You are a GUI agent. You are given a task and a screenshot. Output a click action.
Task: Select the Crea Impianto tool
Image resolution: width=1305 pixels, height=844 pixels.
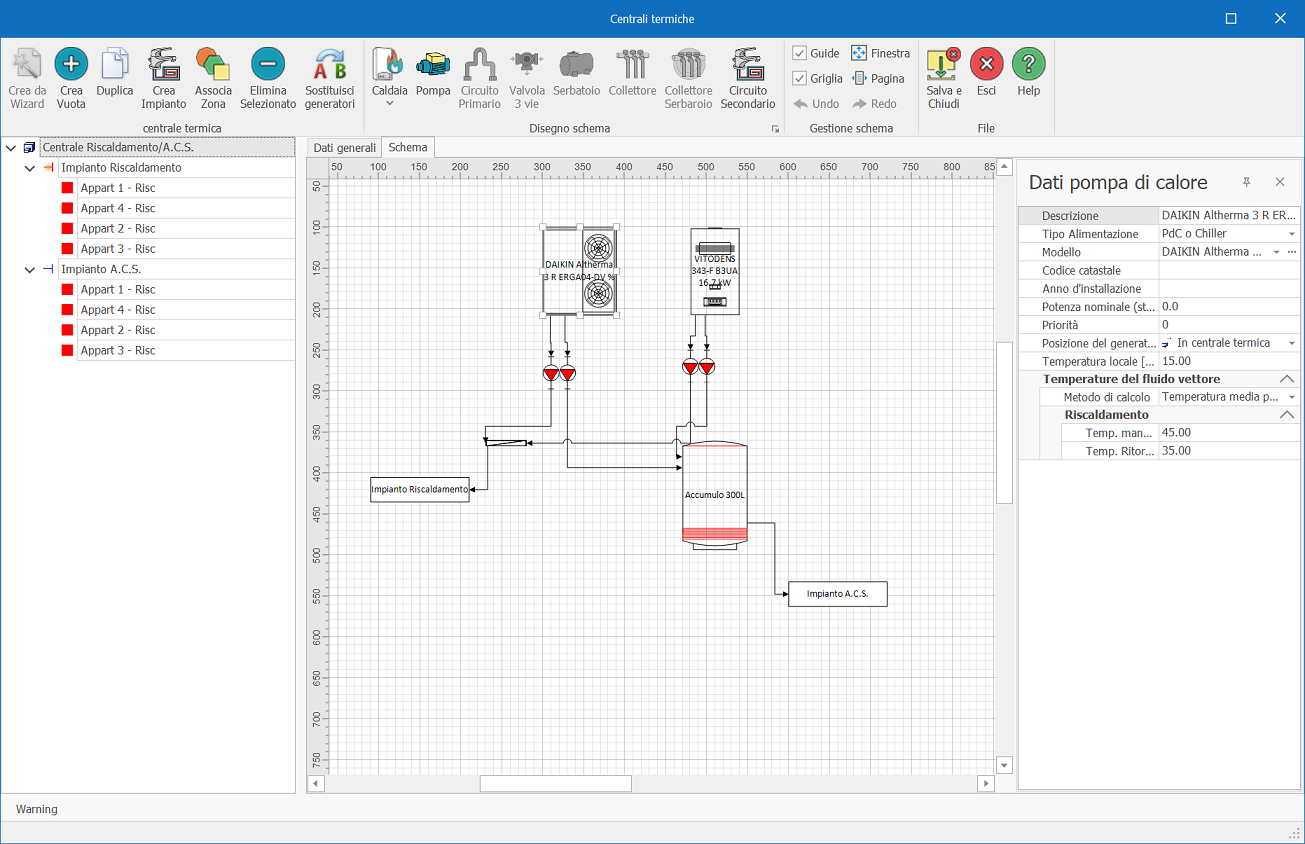click(x=164, y=66)
